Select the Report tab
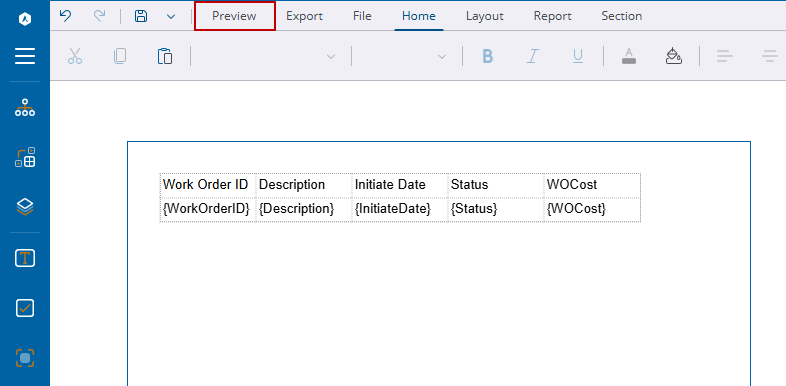This screenshot has width=786, height=386. tap(552, 16)
